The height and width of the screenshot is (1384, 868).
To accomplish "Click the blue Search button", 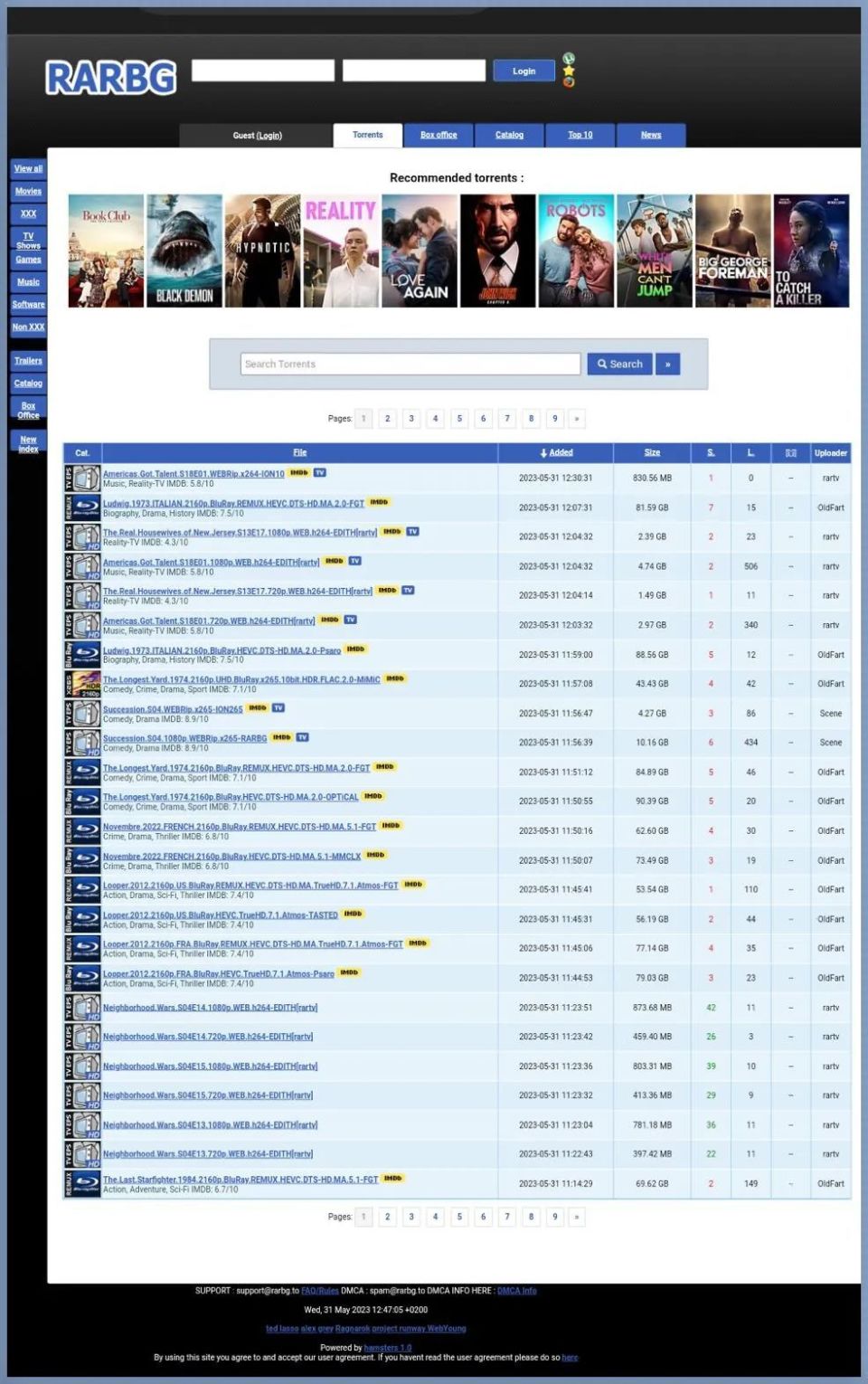I will 619,365.
